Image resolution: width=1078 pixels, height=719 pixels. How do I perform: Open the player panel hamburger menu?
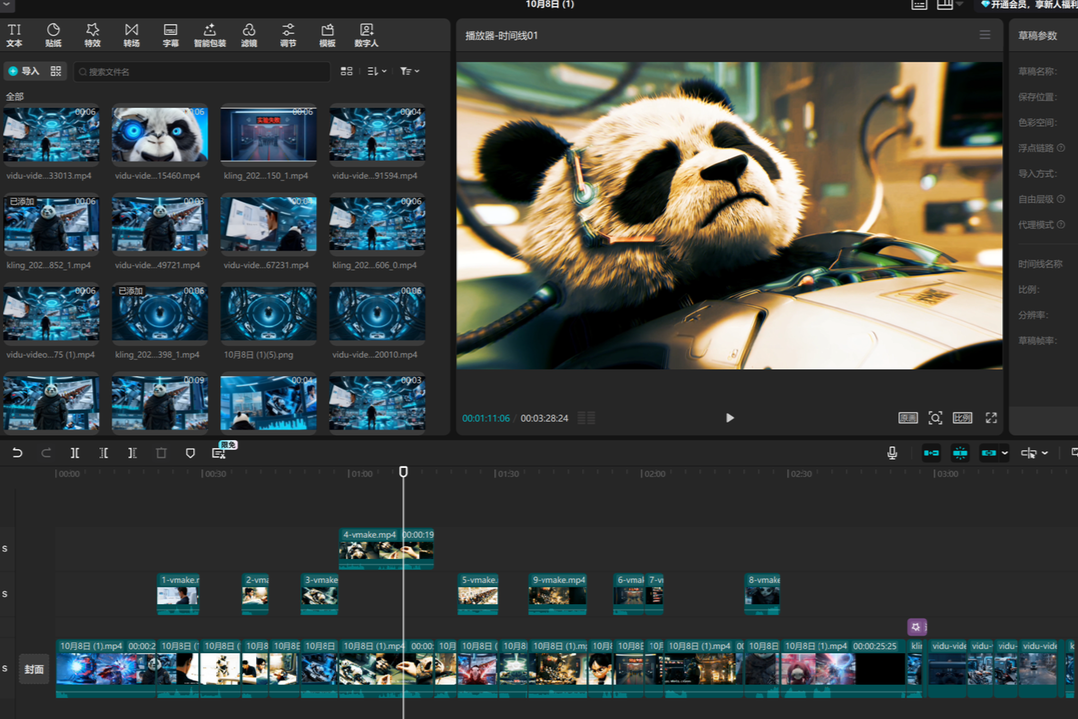point(985,35)
